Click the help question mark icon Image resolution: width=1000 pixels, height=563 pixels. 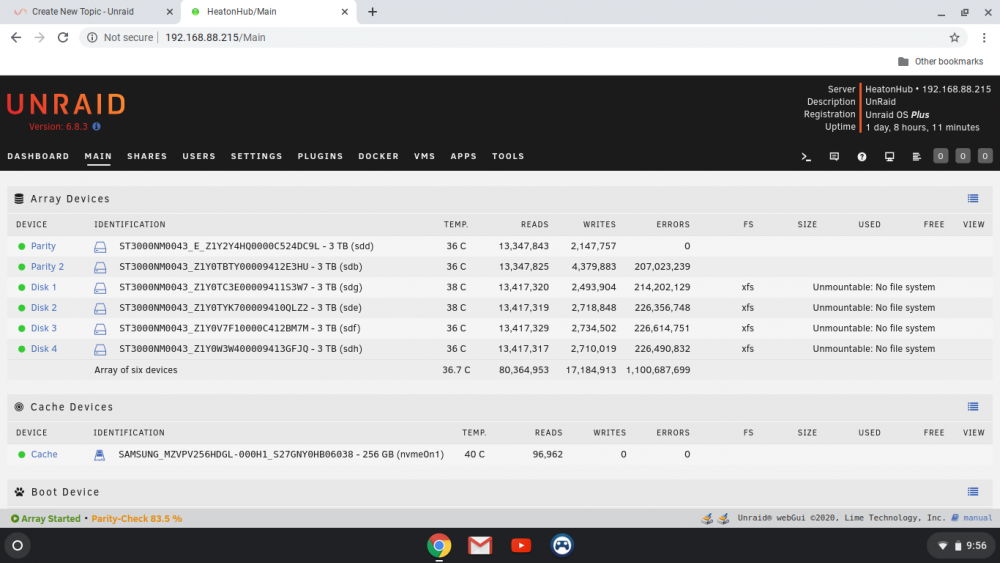pyautogui.click(x=862, y=157)
